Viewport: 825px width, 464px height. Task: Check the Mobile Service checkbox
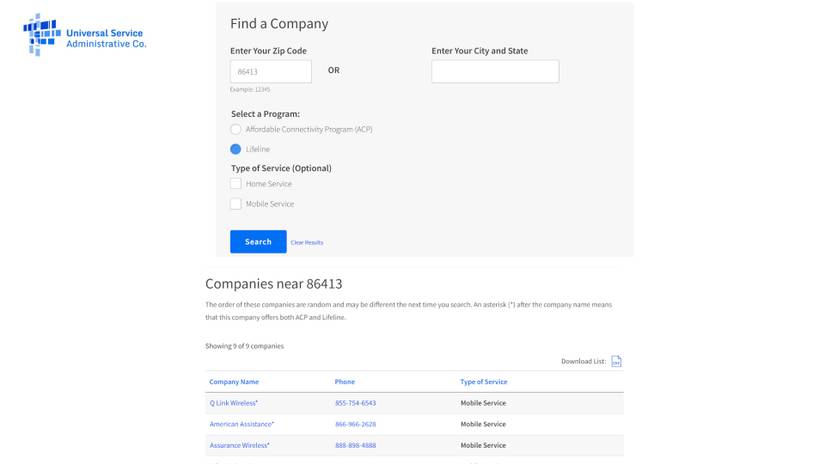[x=236, y=204]
